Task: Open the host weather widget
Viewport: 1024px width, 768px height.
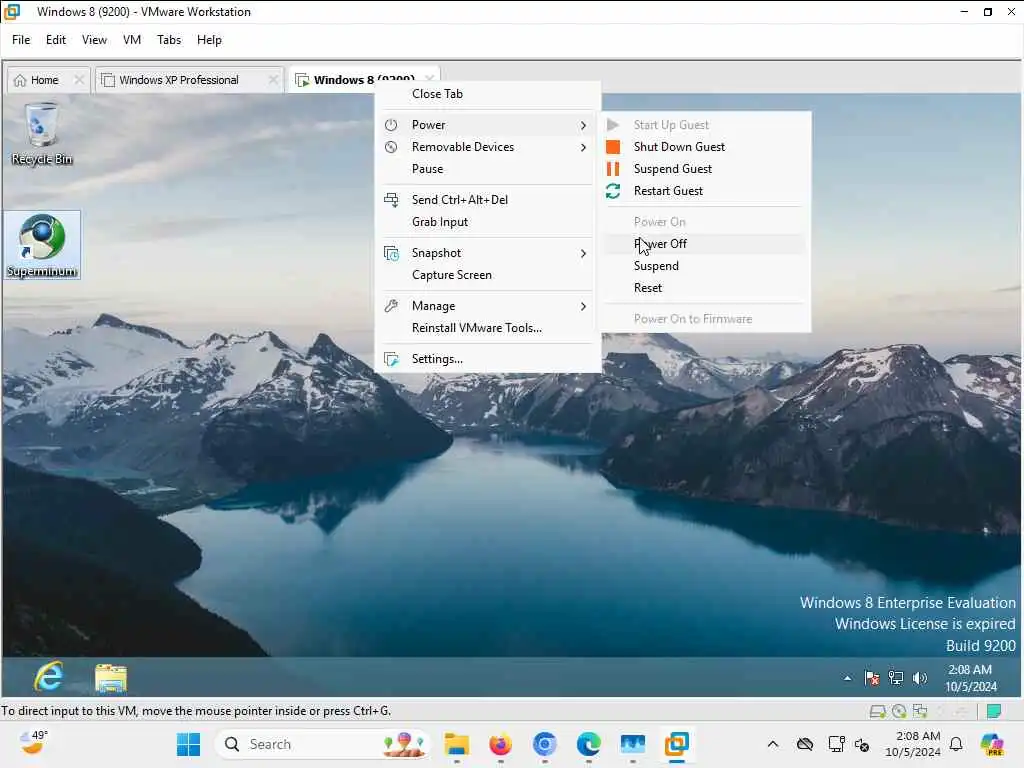Action: coord(33,743)
